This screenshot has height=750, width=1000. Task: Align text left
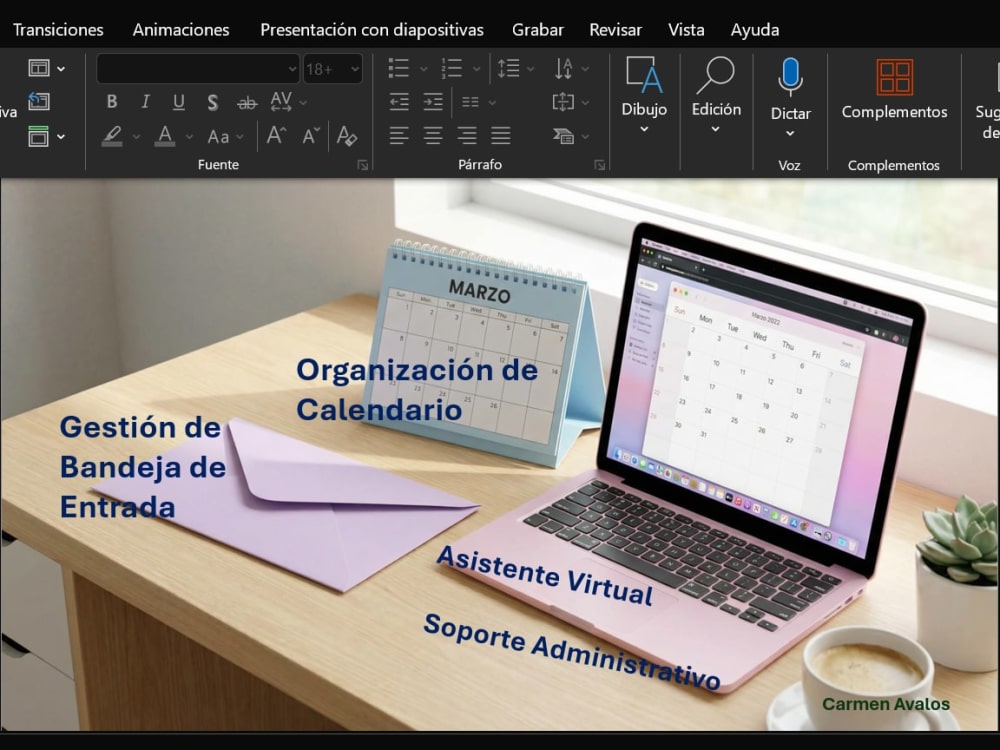tap(399, 135)
